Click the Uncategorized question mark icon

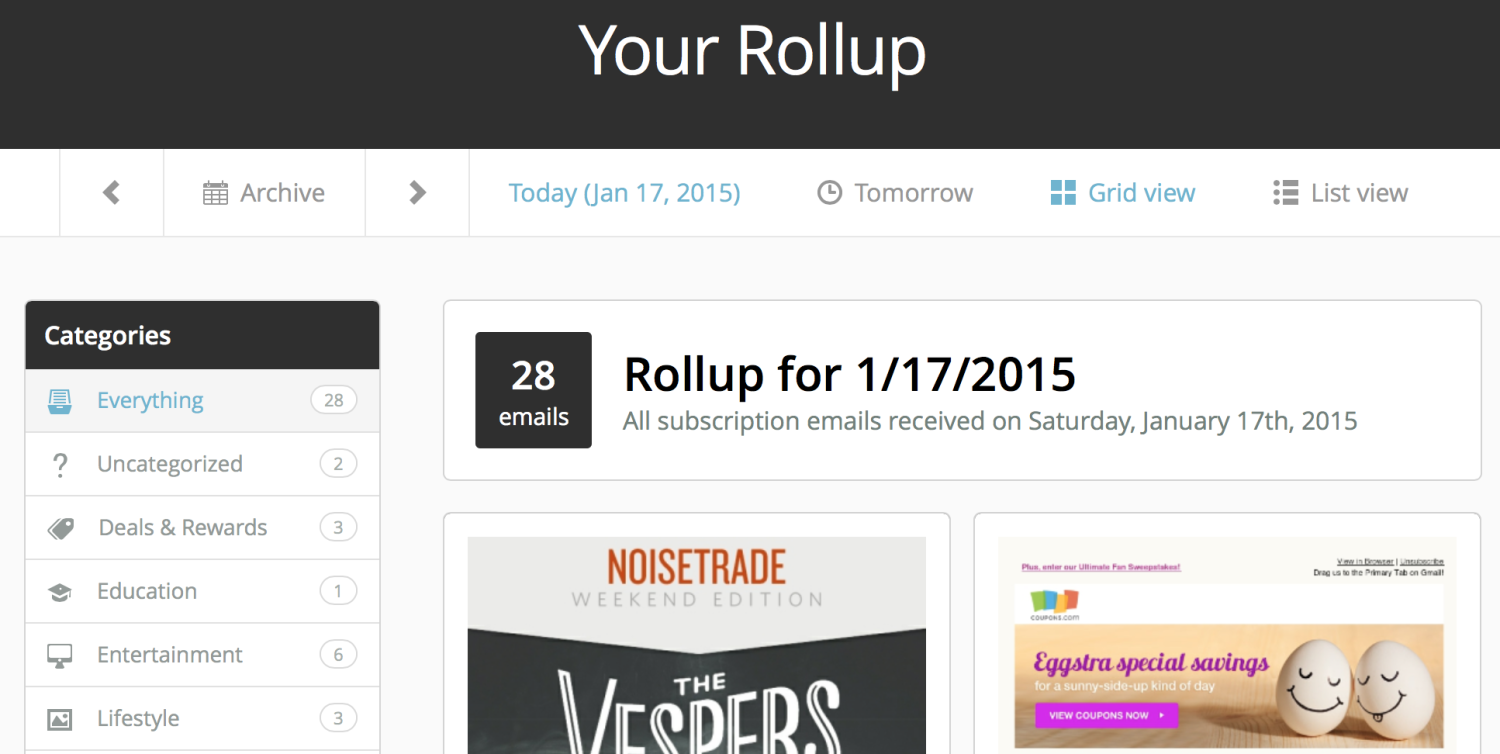[x=60, y=465]
